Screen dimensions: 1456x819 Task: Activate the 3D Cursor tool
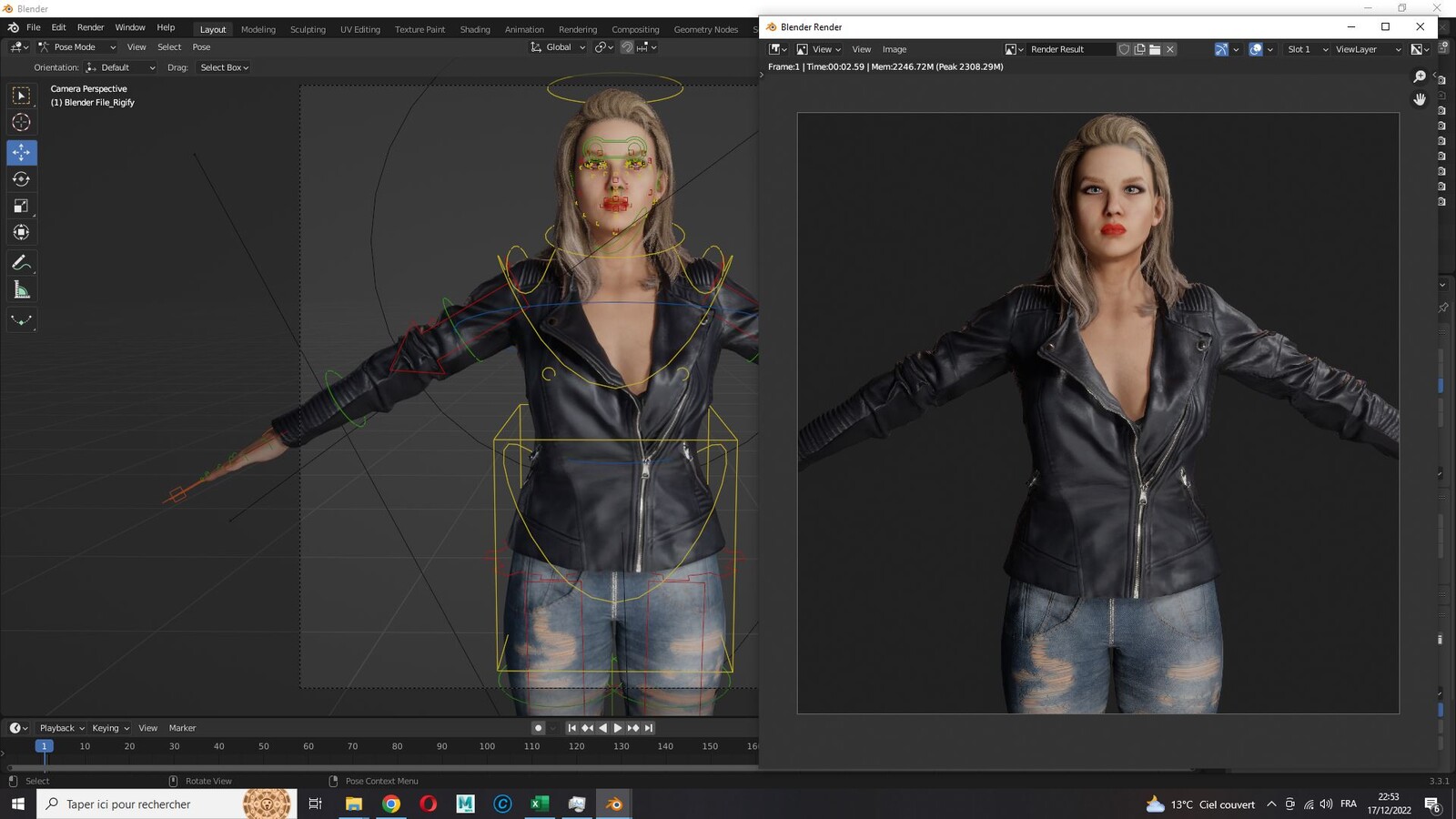21,122
